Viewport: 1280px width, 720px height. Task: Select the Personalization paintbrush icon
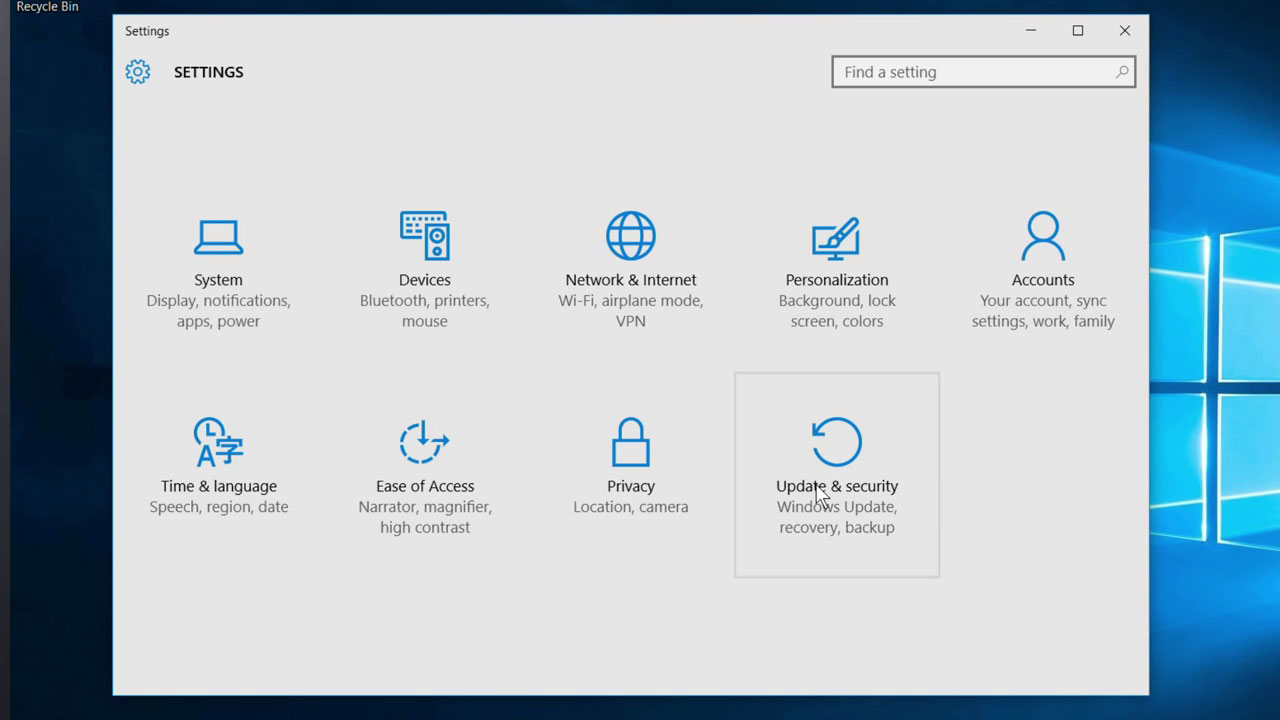coord(836,237)
